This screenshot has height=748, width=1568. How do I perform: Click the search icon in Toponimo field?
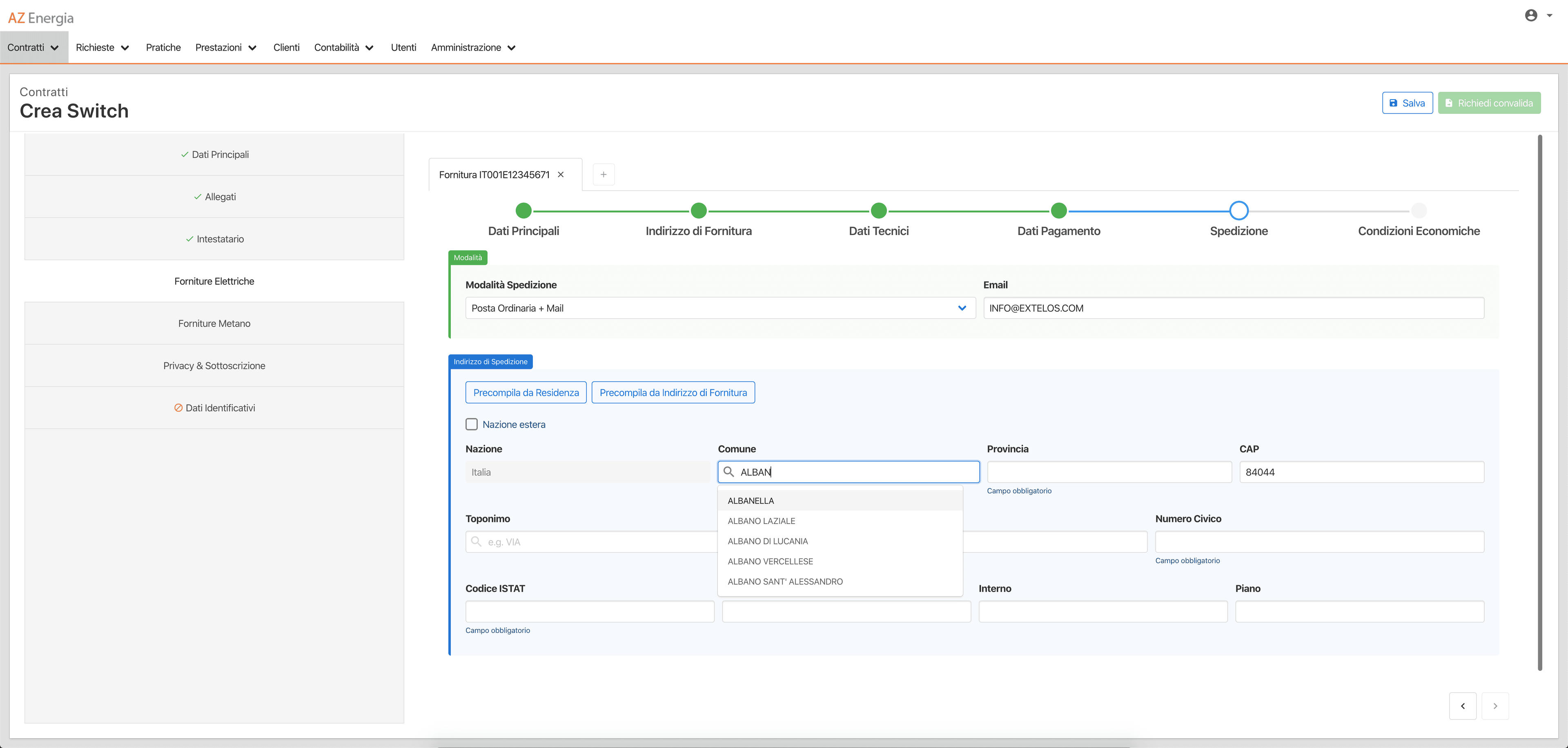pos(476,542)
